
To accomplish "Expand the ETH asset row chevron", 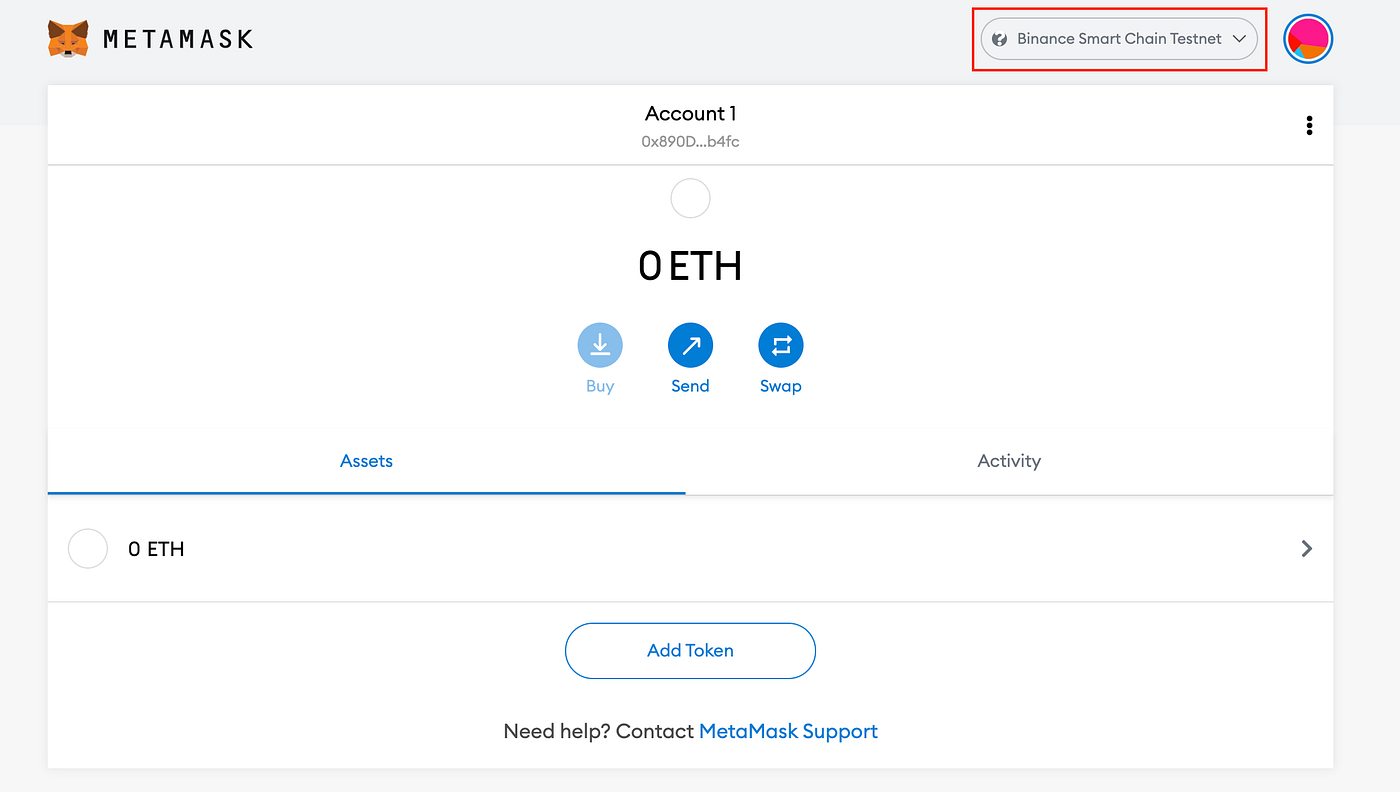I will coord(1306,548).
